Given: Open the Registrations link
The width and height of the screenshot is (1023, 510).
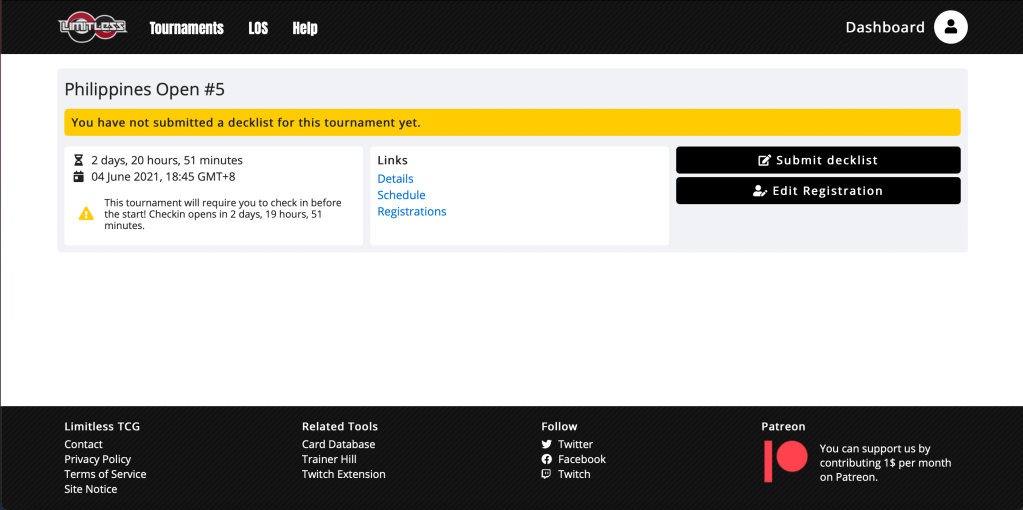Looking at the screenshot, I should click(x=411, y=212).
